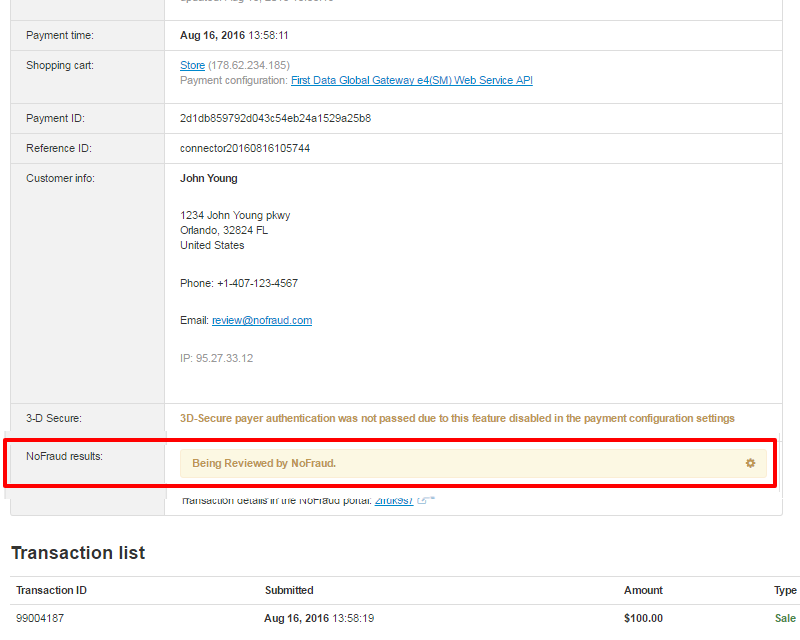The image size is (800, 640).
Task: Click the Sale type cell
Action: (x=785, y=618)
